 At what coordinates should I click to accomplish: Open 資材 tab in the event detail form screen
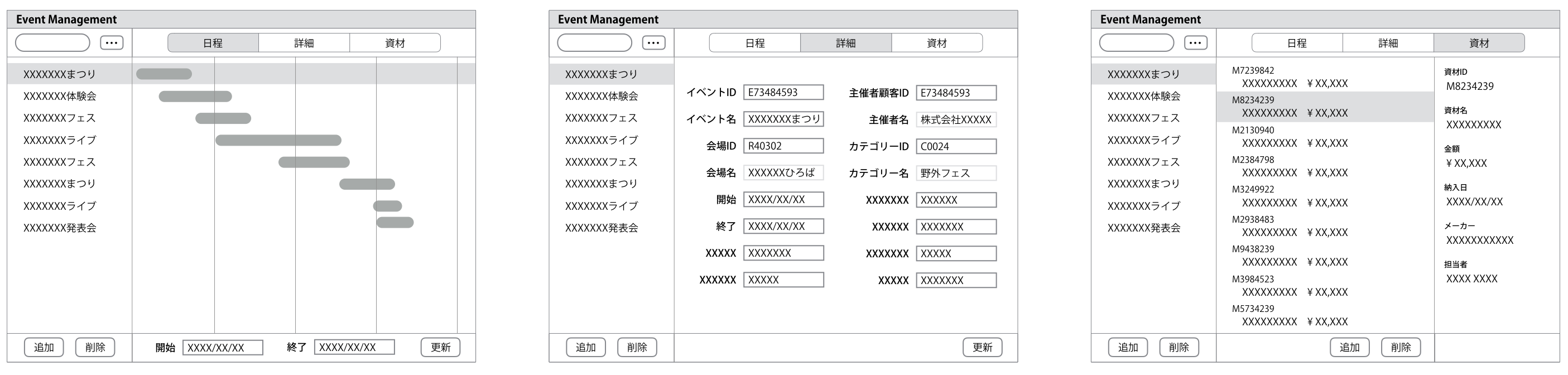point(936,42)
